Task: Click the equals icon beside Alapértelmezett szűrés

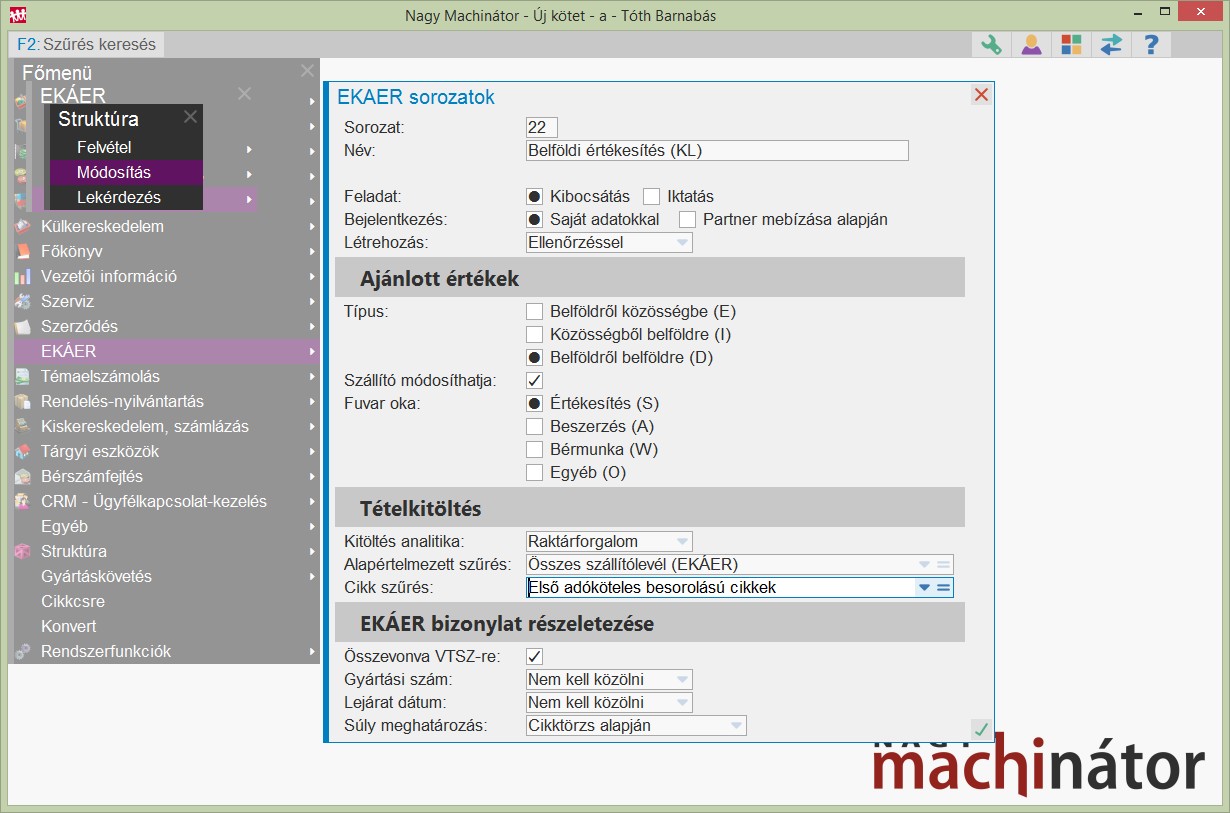Action: pyautogui.click(x=943, y=564)
